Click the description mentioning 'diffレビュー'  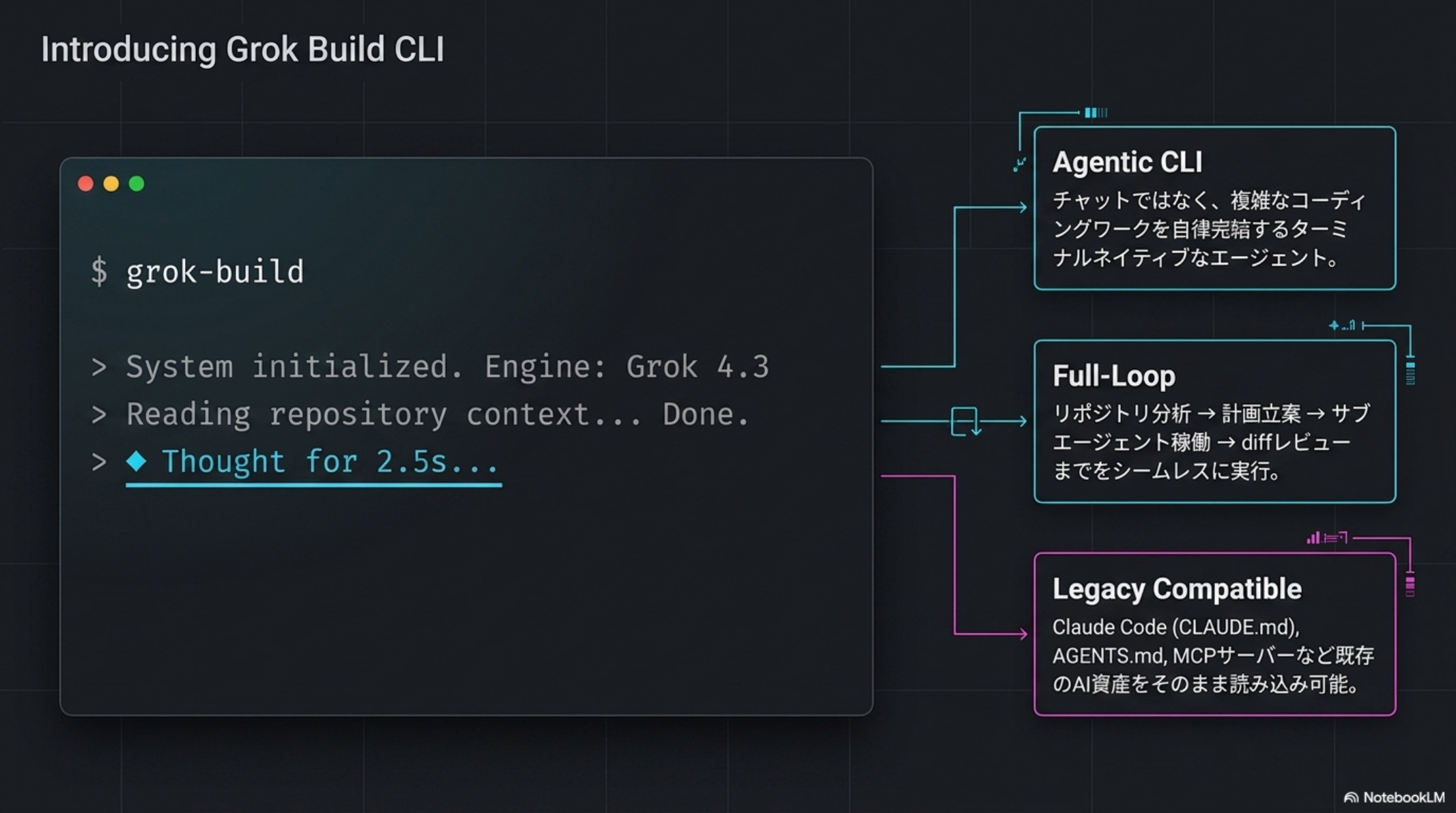point(1211,442)
